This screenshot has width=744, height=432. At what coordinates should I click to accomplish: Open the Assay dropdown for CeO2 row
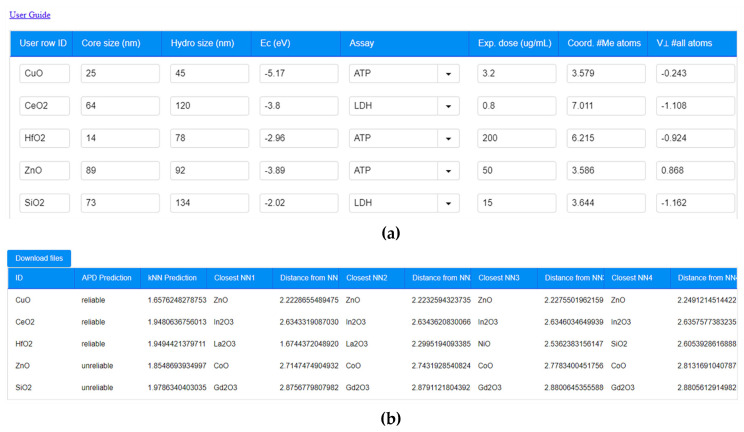(x=448, y=106)
